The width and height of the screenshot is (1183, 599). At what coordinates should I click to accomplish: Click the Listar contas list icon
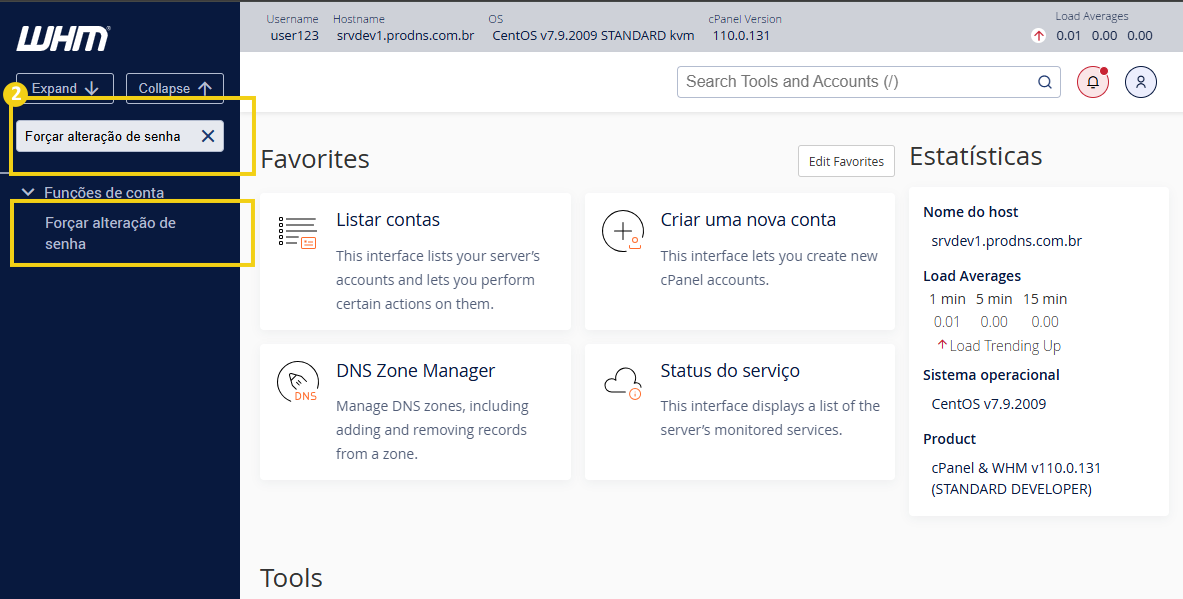(x=297, y=232)
